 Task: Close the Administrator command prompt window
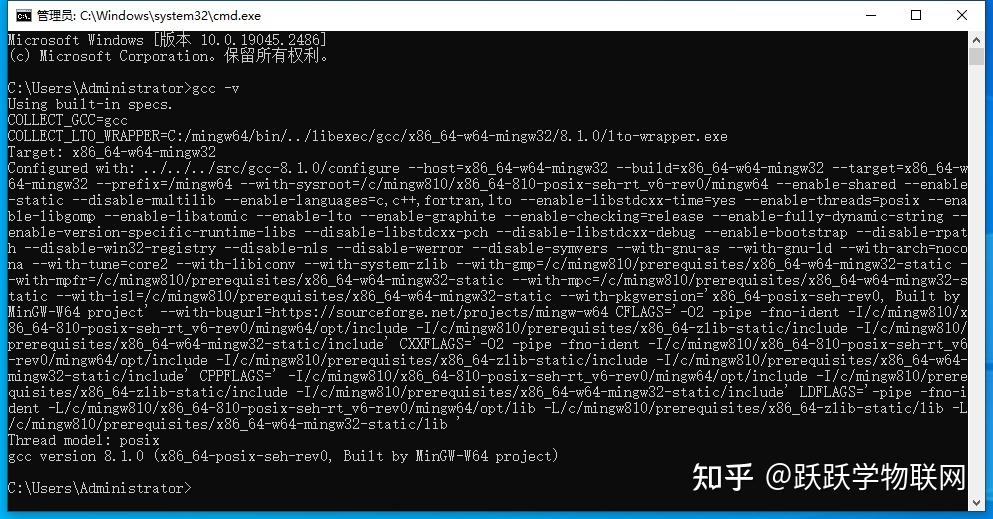coord(961,15)
